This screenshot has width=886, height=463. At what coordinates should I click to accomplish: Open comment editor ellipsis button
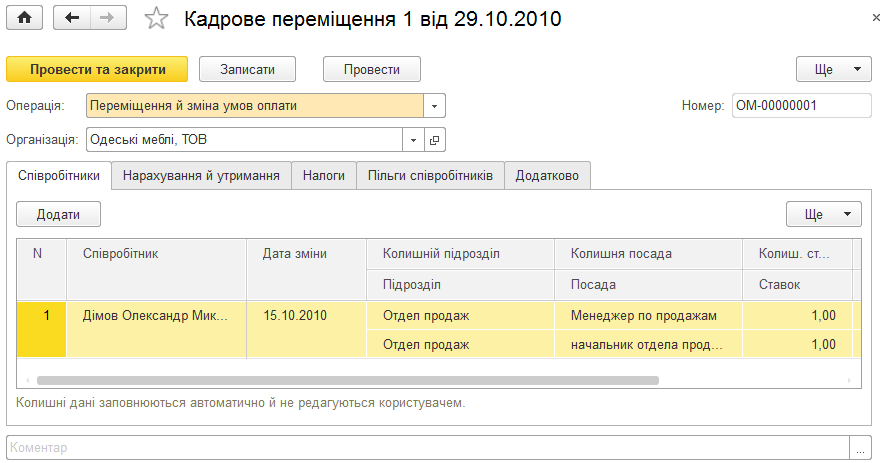coord(860,448)
